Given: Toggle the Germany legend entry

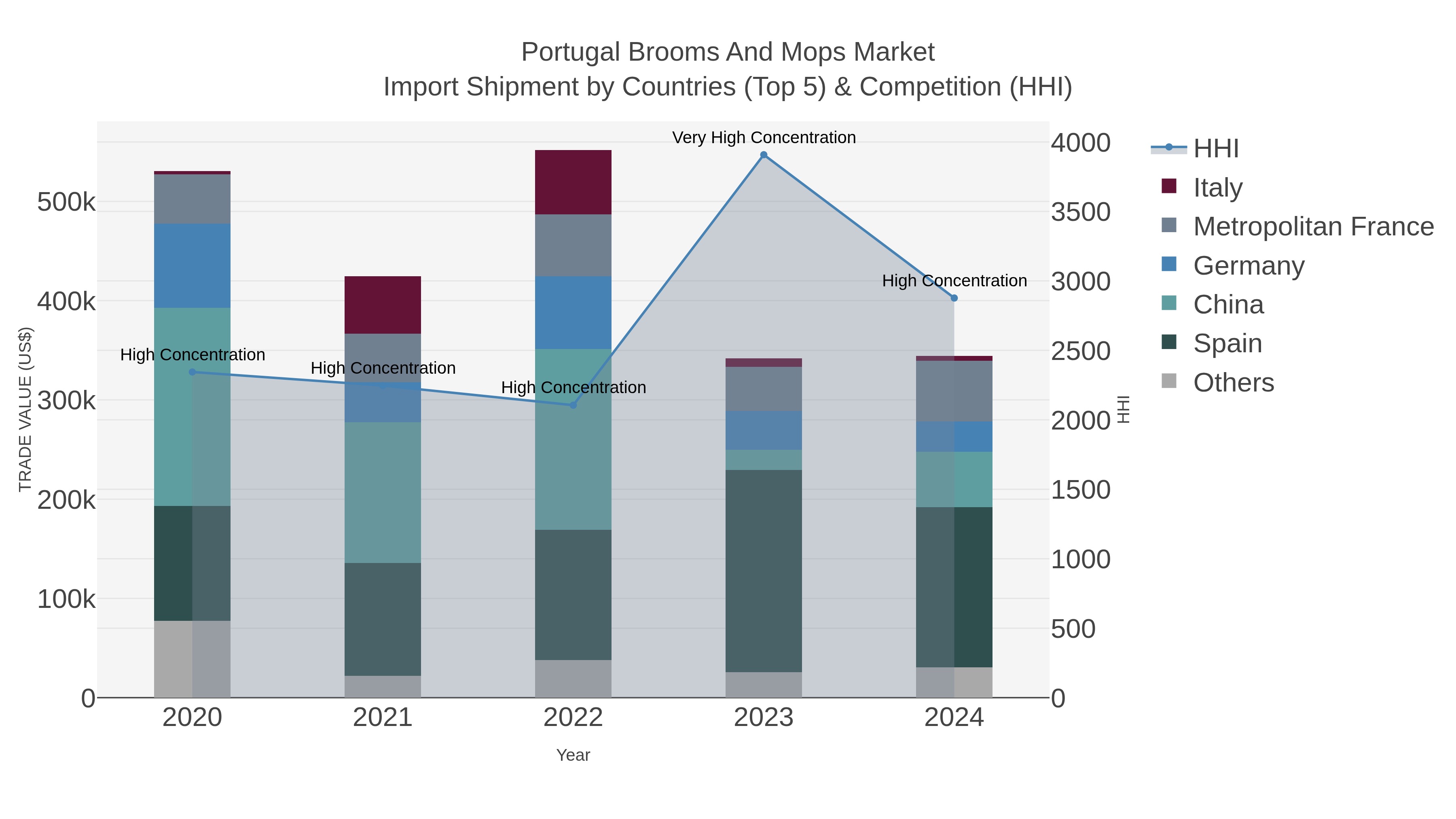Looking at the screenshot, I should tap(1233, 265).
